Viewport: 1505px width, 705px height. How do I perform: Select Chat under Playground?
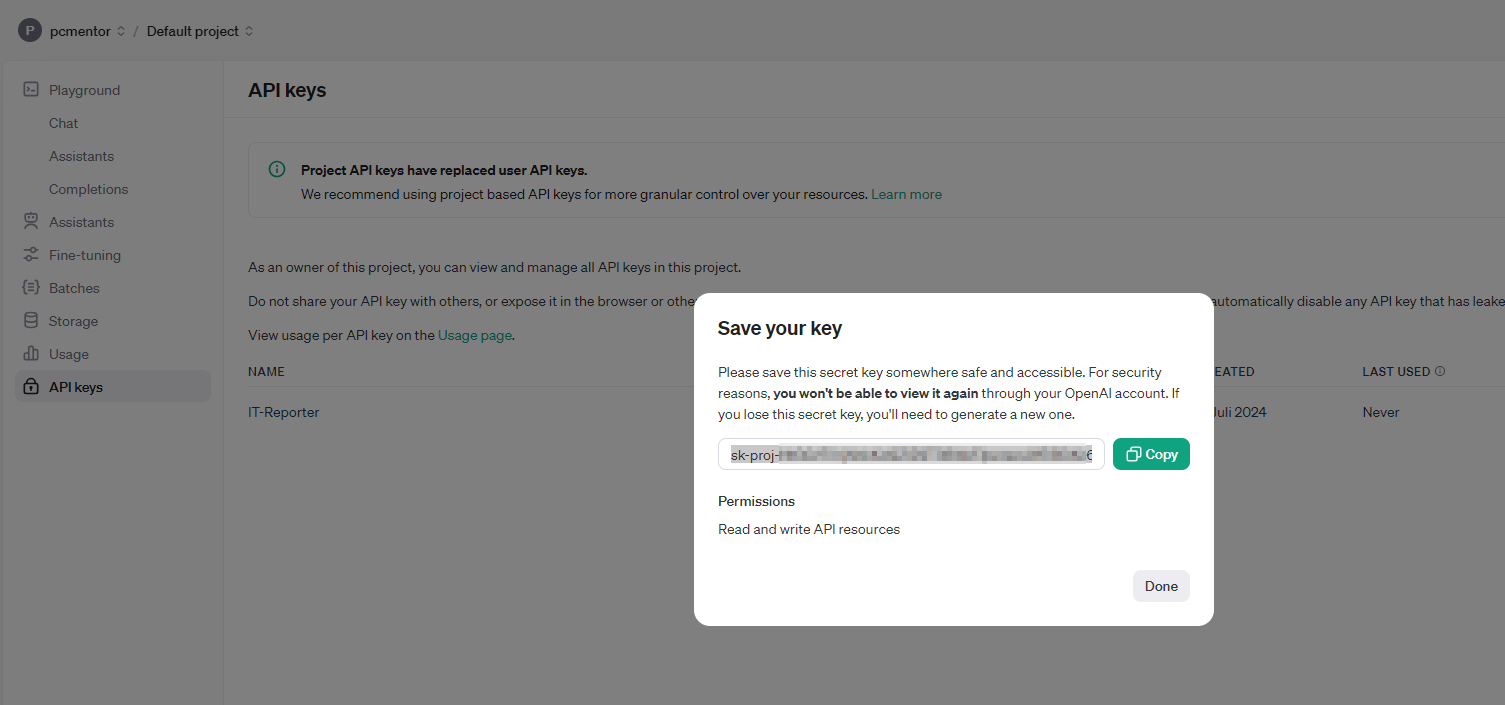coord(63,123)
